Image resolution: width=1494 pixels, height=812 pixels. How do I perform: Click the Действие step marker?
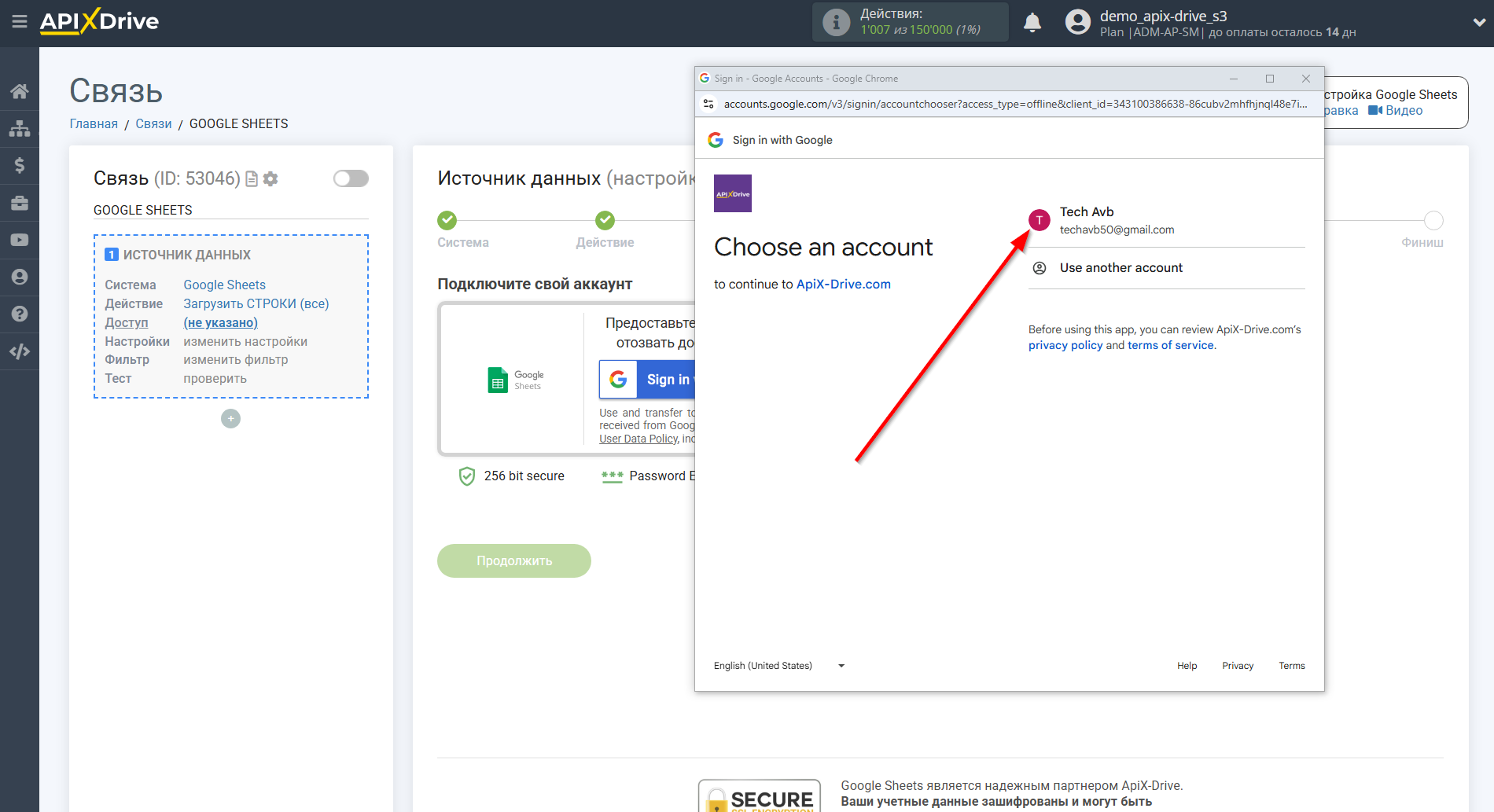(605, 220)
